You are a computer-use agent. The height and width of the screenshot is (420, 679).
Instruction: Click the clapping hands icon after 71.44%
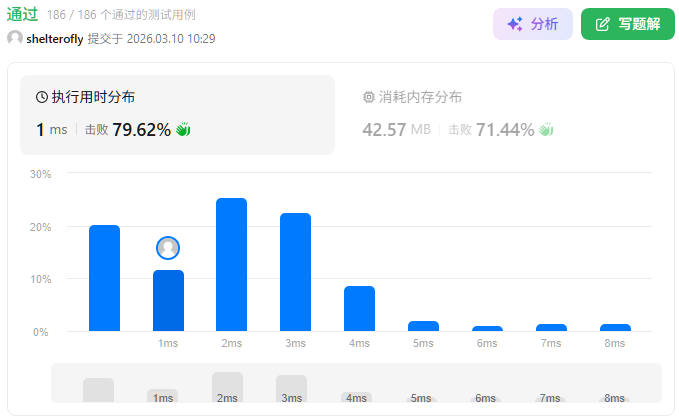[546, 130]
